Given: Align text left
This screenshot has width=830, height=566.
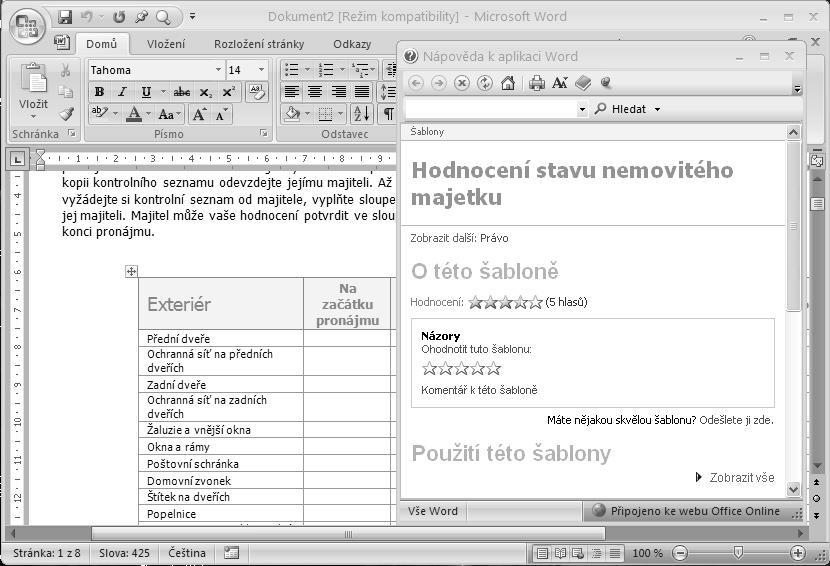Looking at the screenshot, I should [292, 92].
